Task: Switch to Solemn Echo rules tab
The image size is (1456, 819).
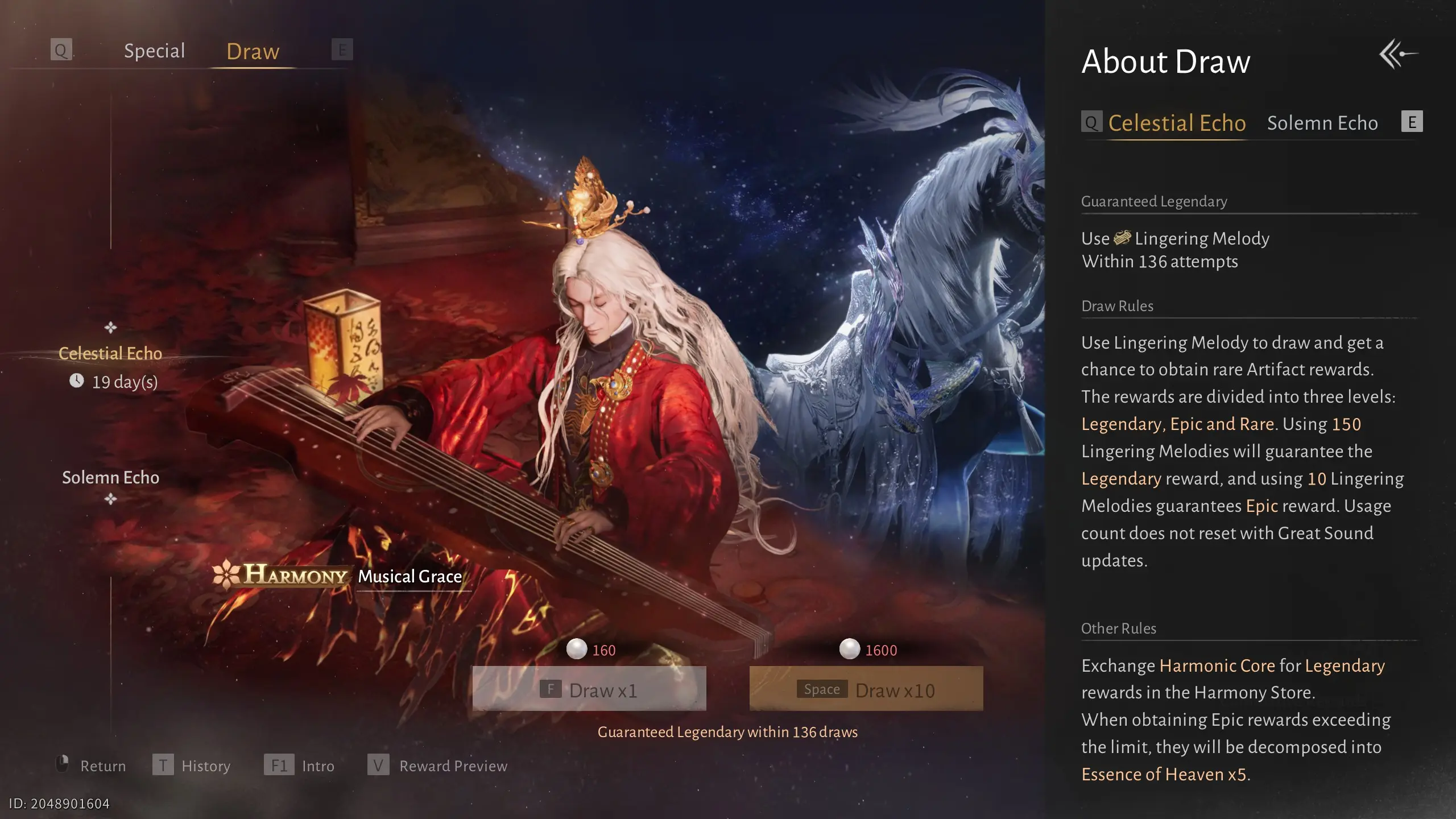Action: 1322,123
